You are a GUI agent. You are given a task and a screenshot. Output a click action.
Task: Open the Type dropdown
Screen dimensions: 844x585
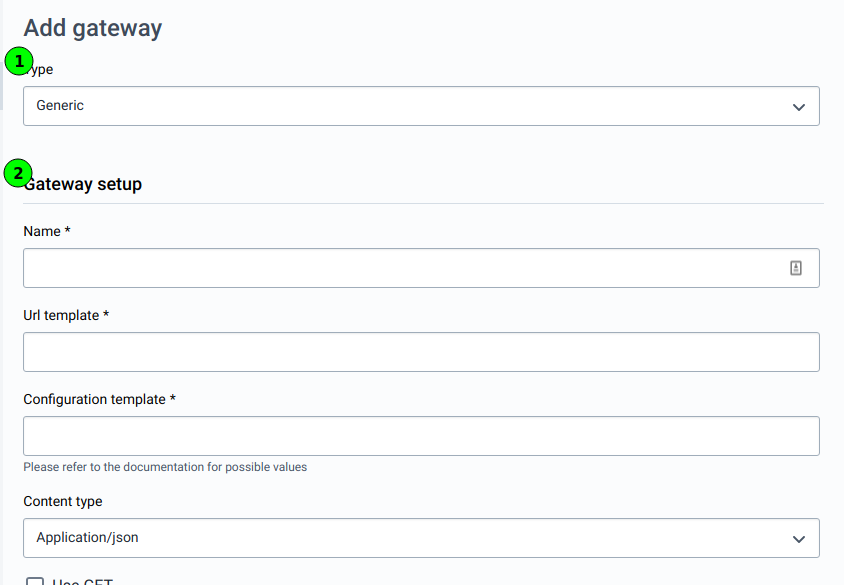tap(420, 105)
